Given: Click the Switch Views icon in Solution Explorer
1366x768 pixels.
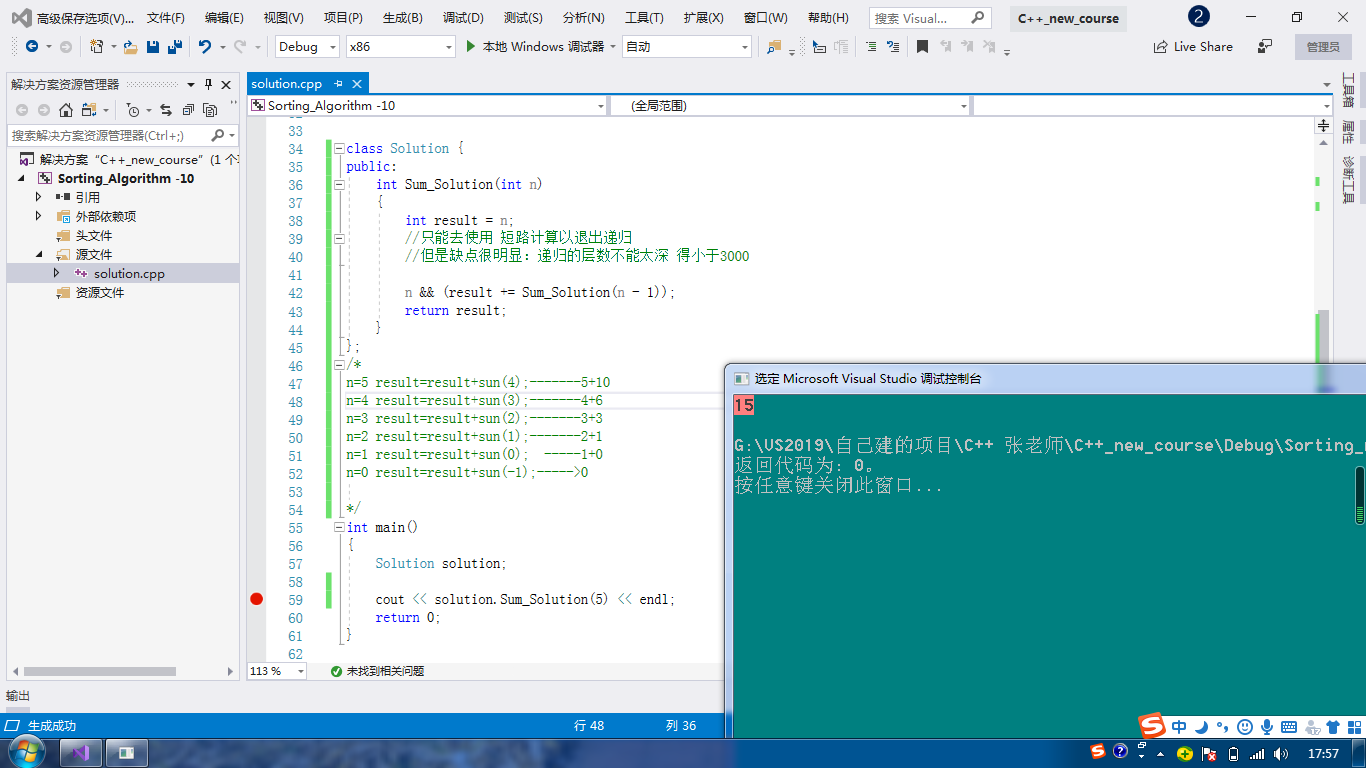Looking at the screenshot, I should 89,110.
